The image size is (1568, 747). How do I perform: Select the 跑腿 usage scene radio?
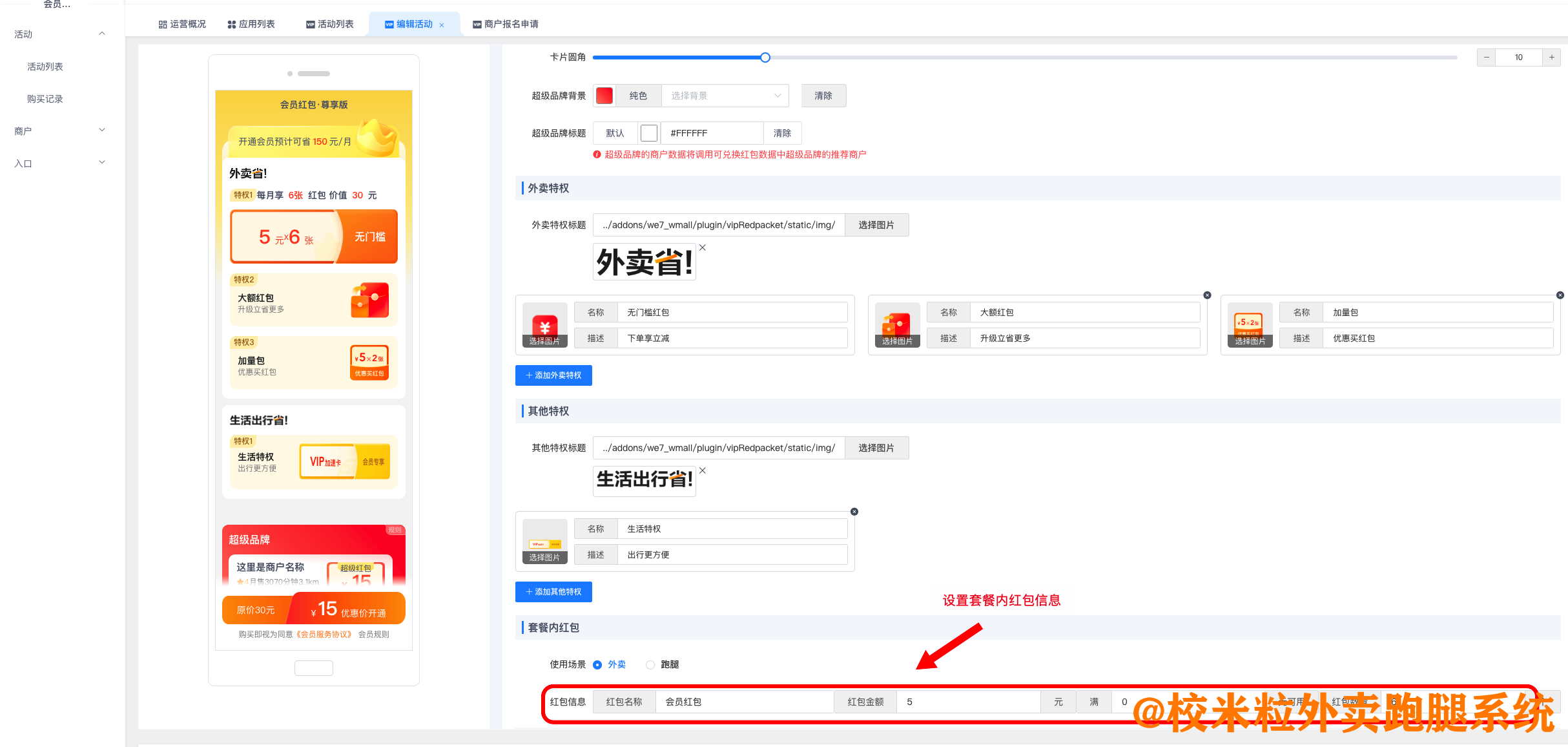(650, 664)
